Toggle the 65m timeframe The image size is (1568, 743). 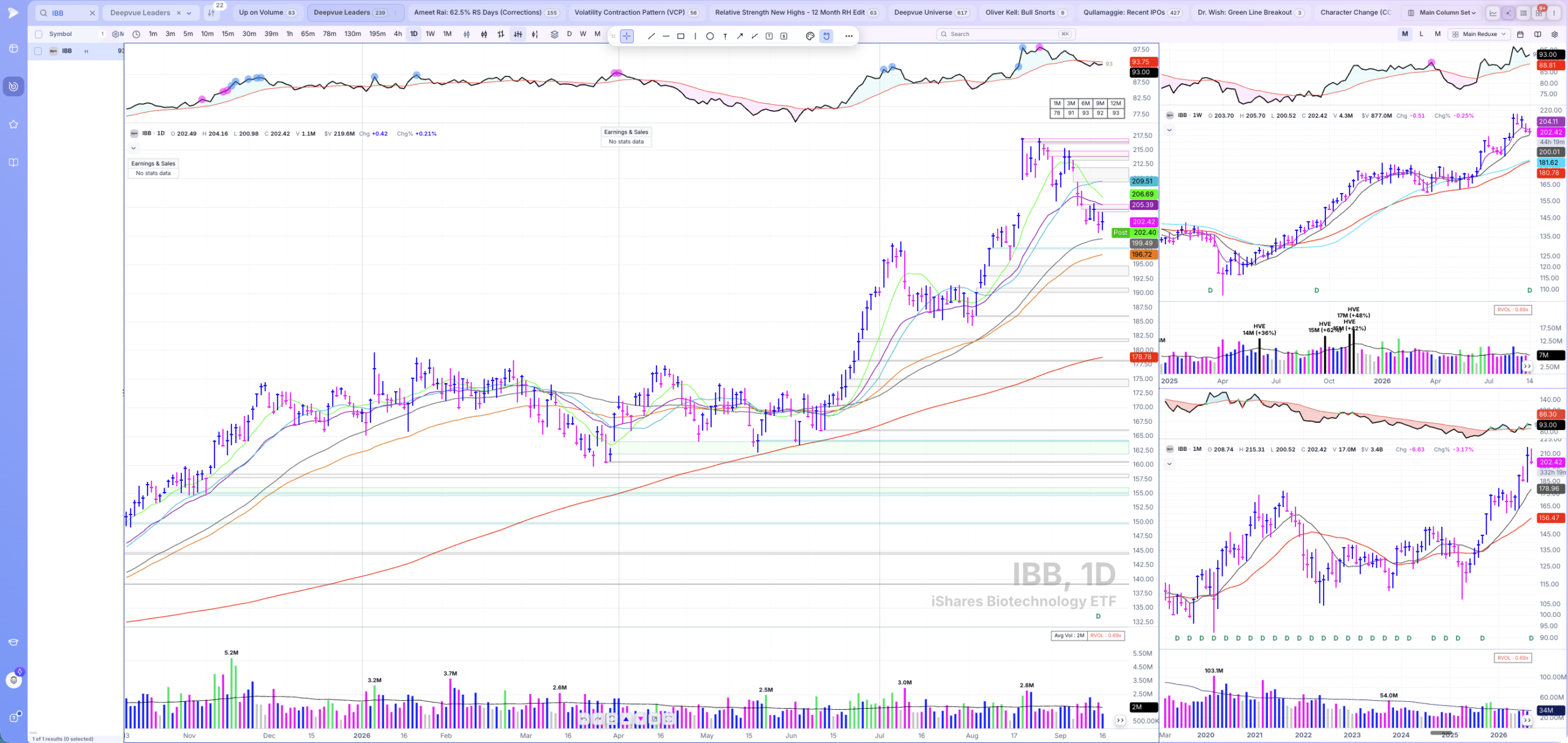[x=308, y=34]
